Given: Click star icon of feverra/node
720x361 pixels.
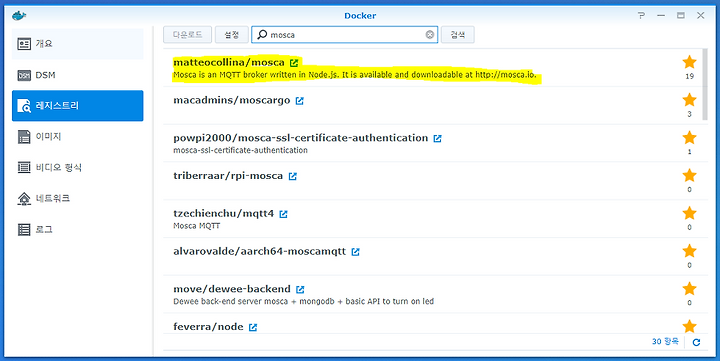Looking at the screenshot, I should click(x=689, y=326).
